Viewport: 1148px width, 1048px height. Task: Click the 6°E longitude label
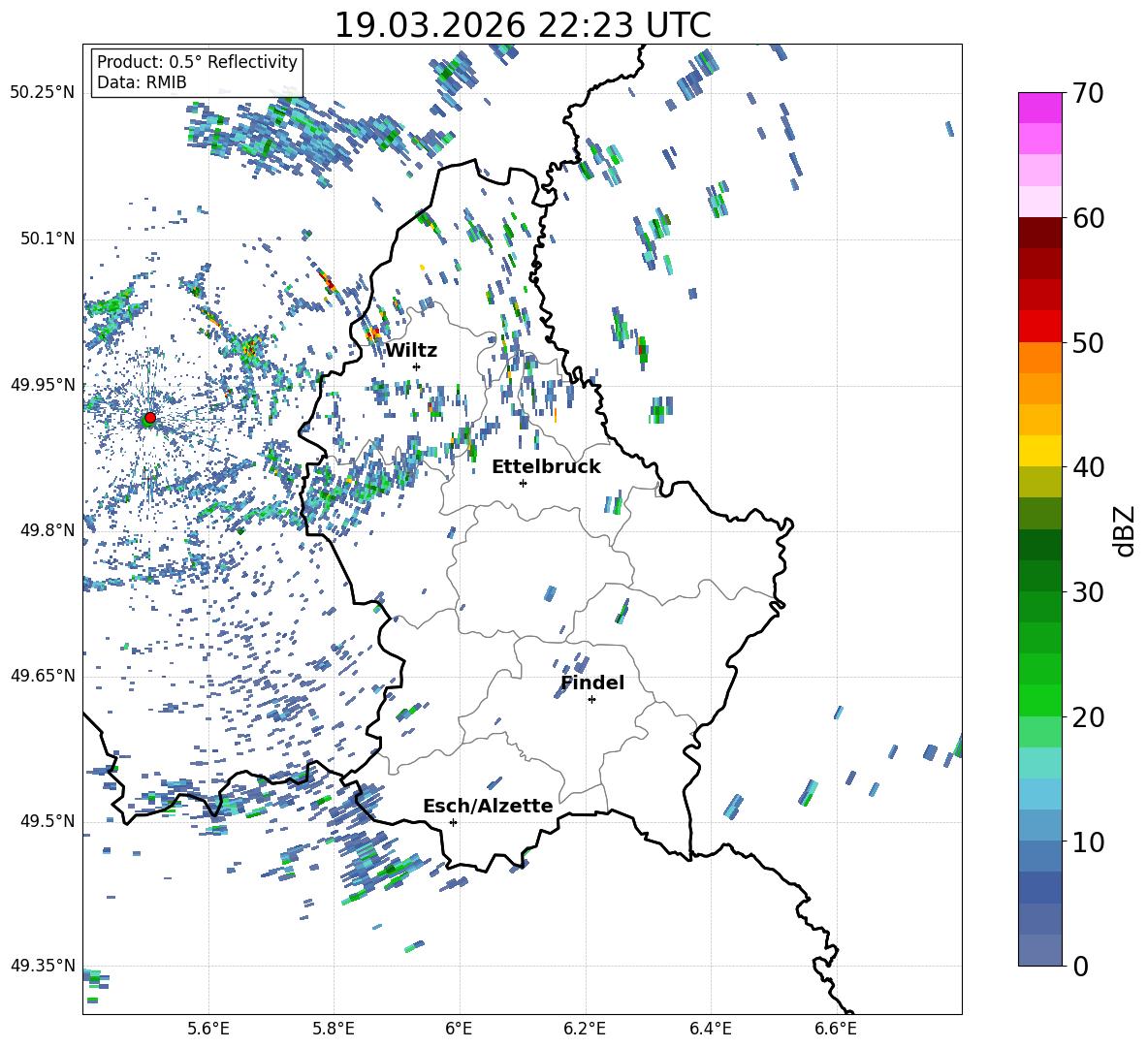(x=459, y=1029)
